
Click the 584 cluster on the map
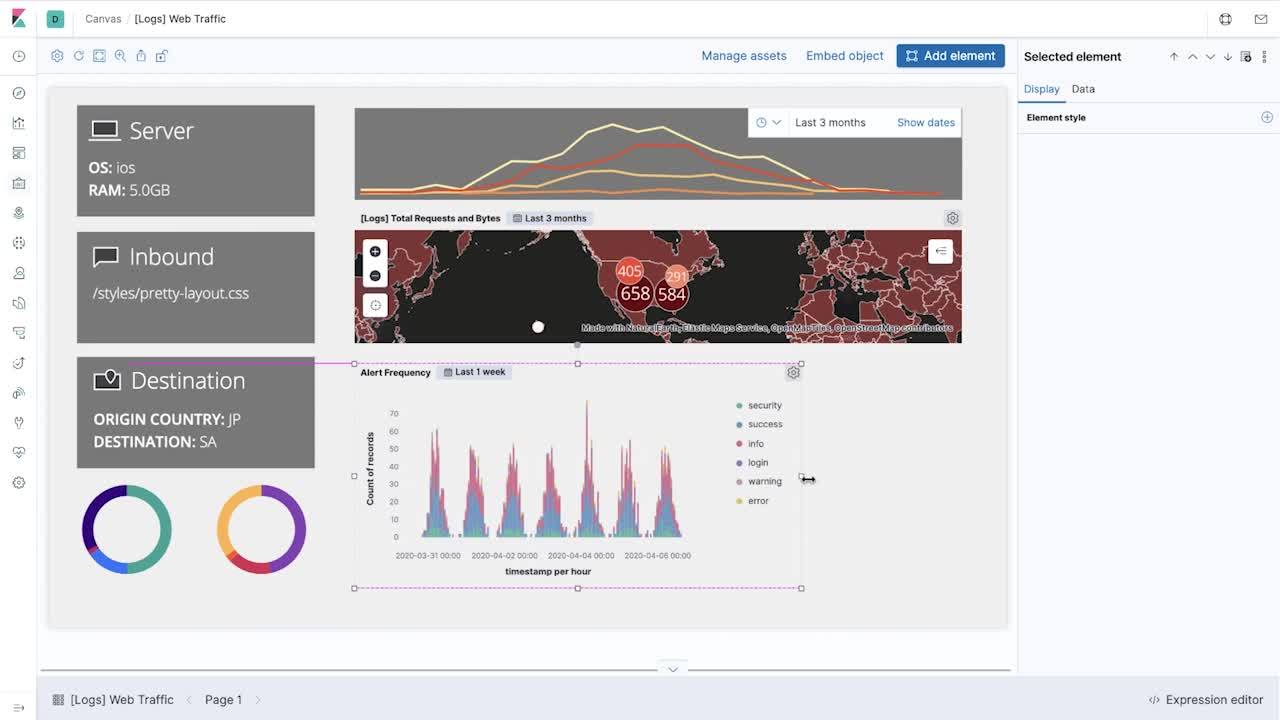672,294
